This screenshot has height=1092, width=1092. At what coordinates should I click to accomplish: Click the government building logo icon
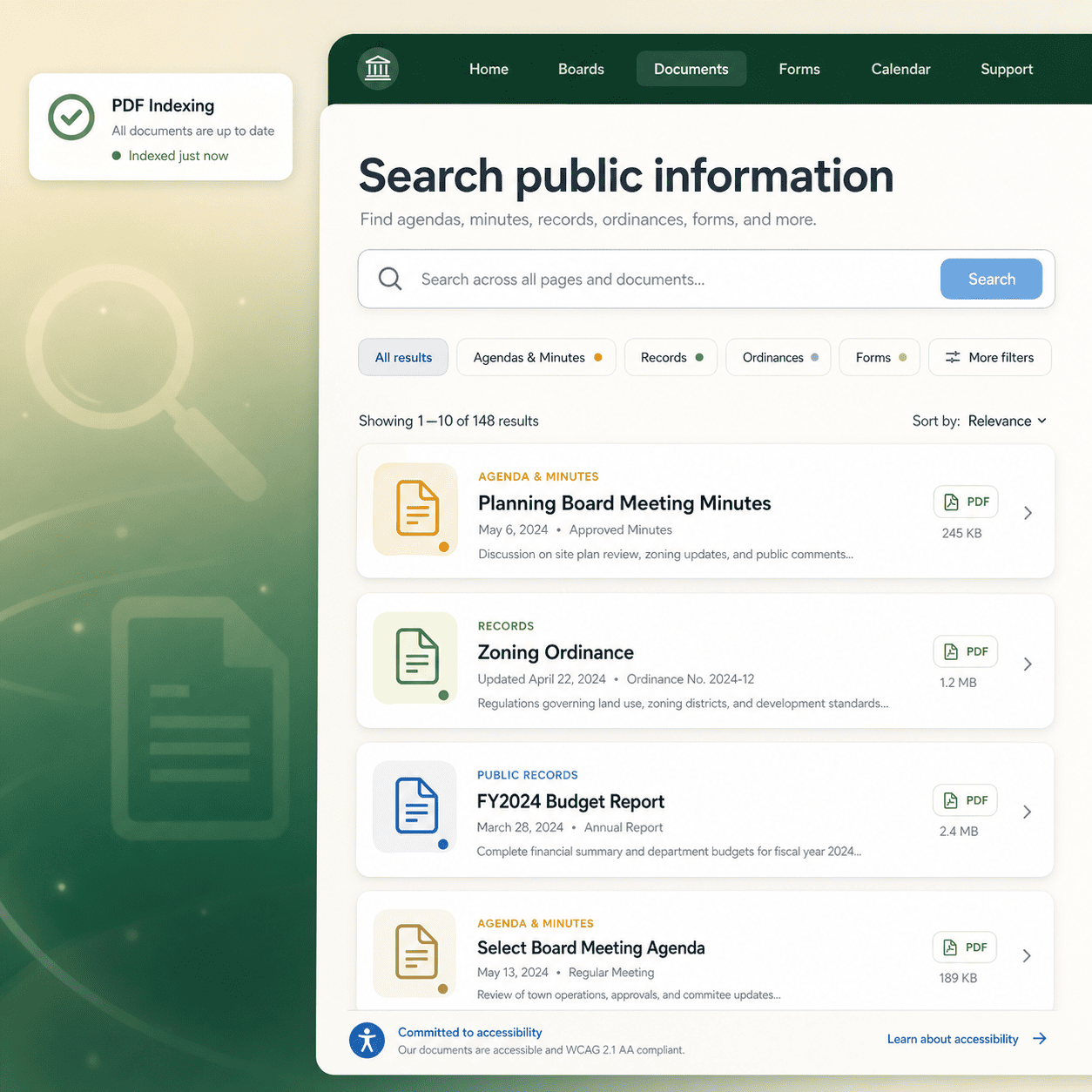(x=378, y=69)
